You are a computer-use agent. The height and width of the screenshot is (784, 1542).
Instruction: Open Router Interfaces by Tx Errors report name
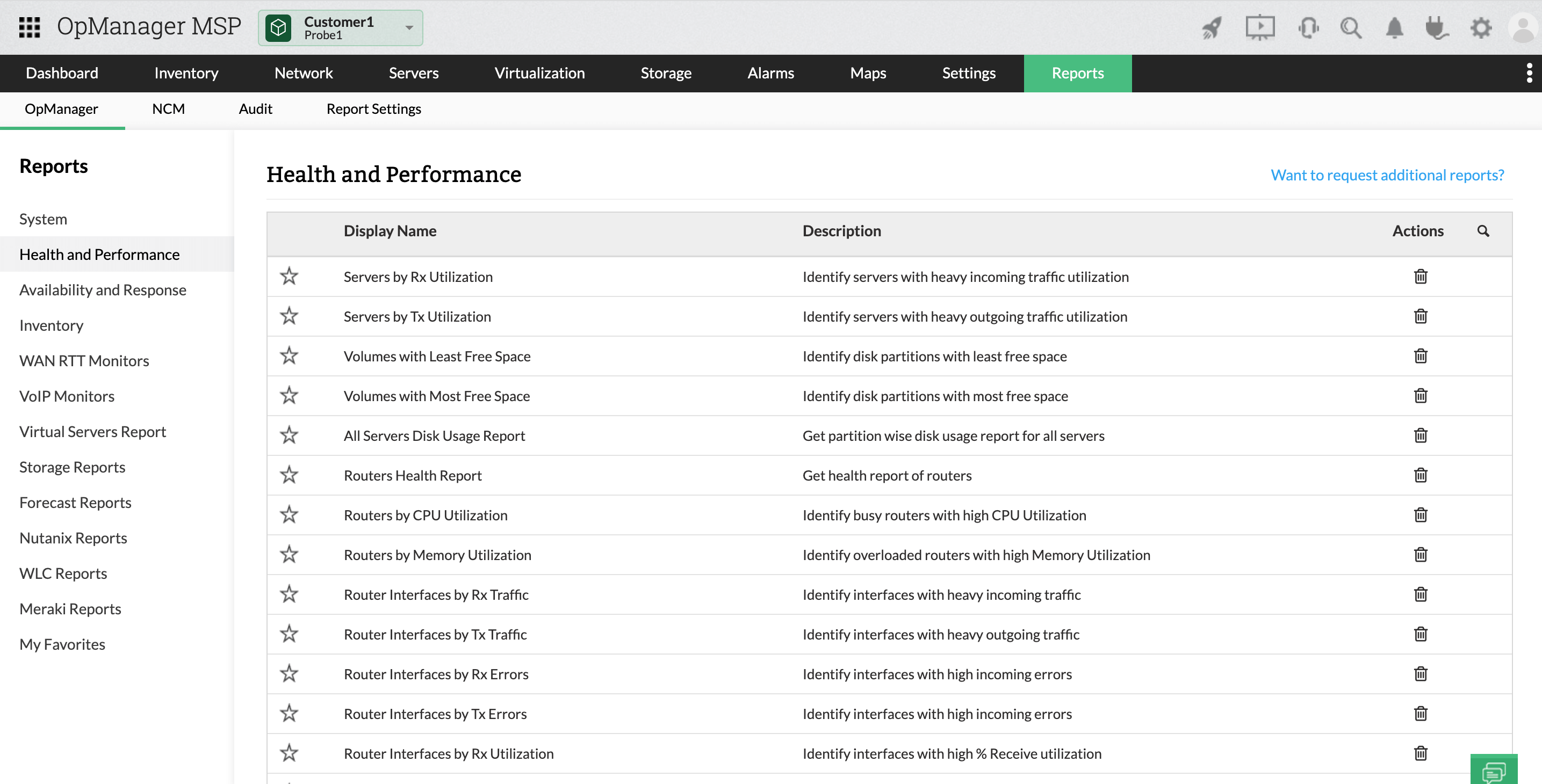tap(435, 713)
